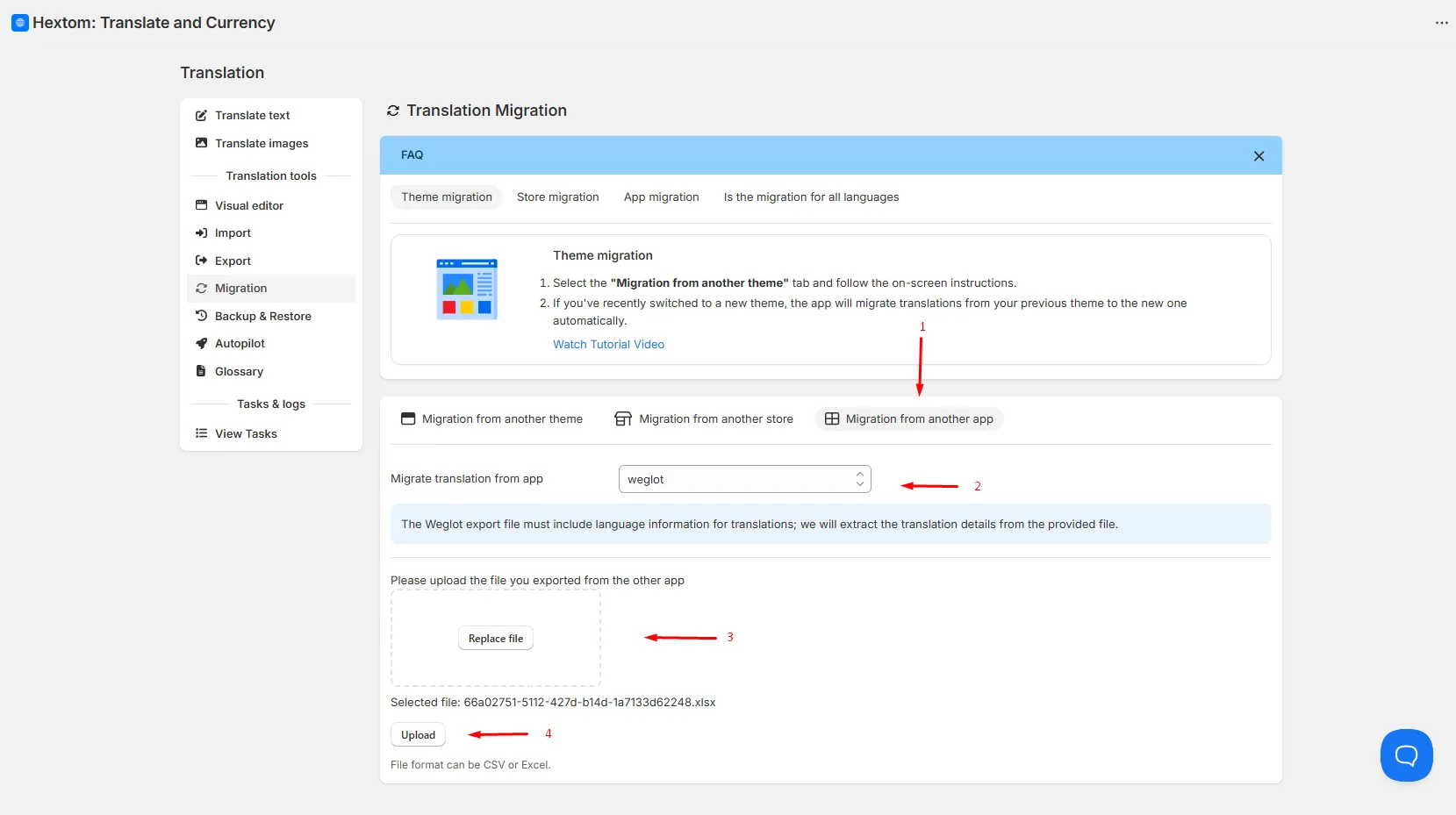Open Backup & Restore page

pyautogui.click(x=271, y=316)
